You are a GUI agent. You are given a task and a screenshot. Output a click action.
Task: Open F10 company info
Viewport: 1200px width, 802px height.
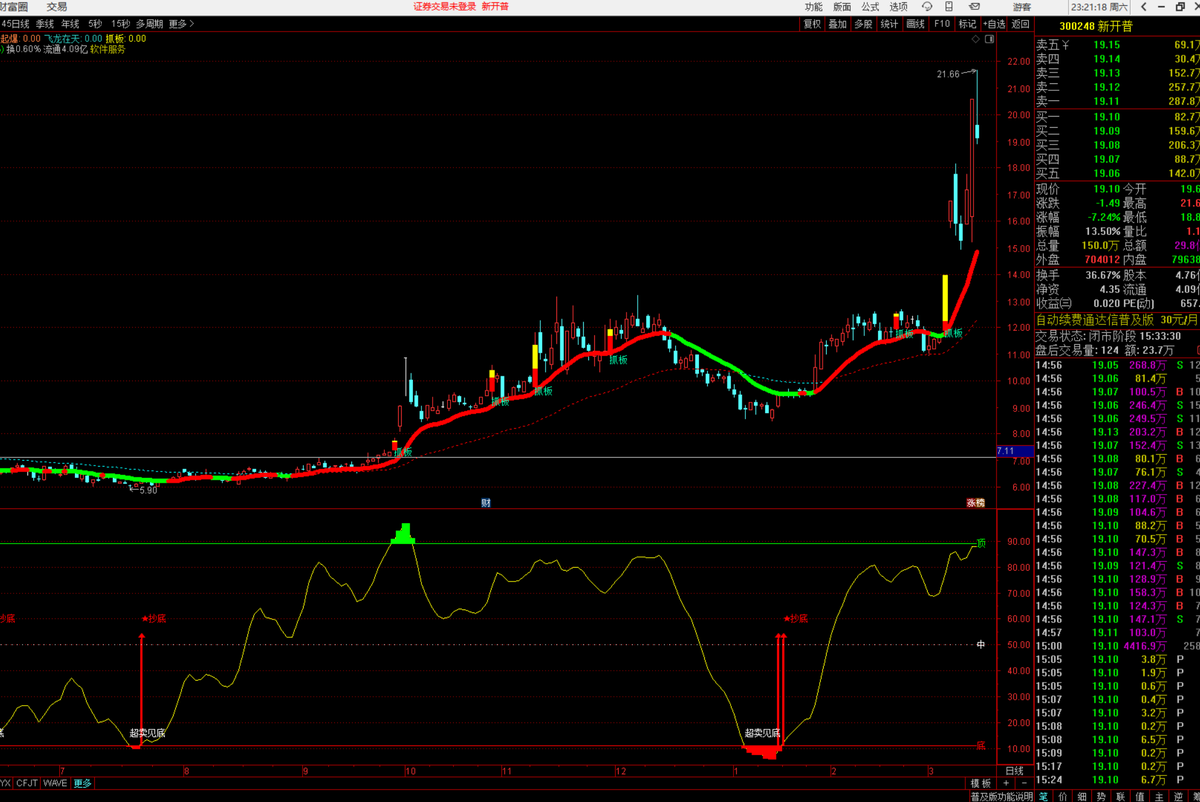coord(942,24)
